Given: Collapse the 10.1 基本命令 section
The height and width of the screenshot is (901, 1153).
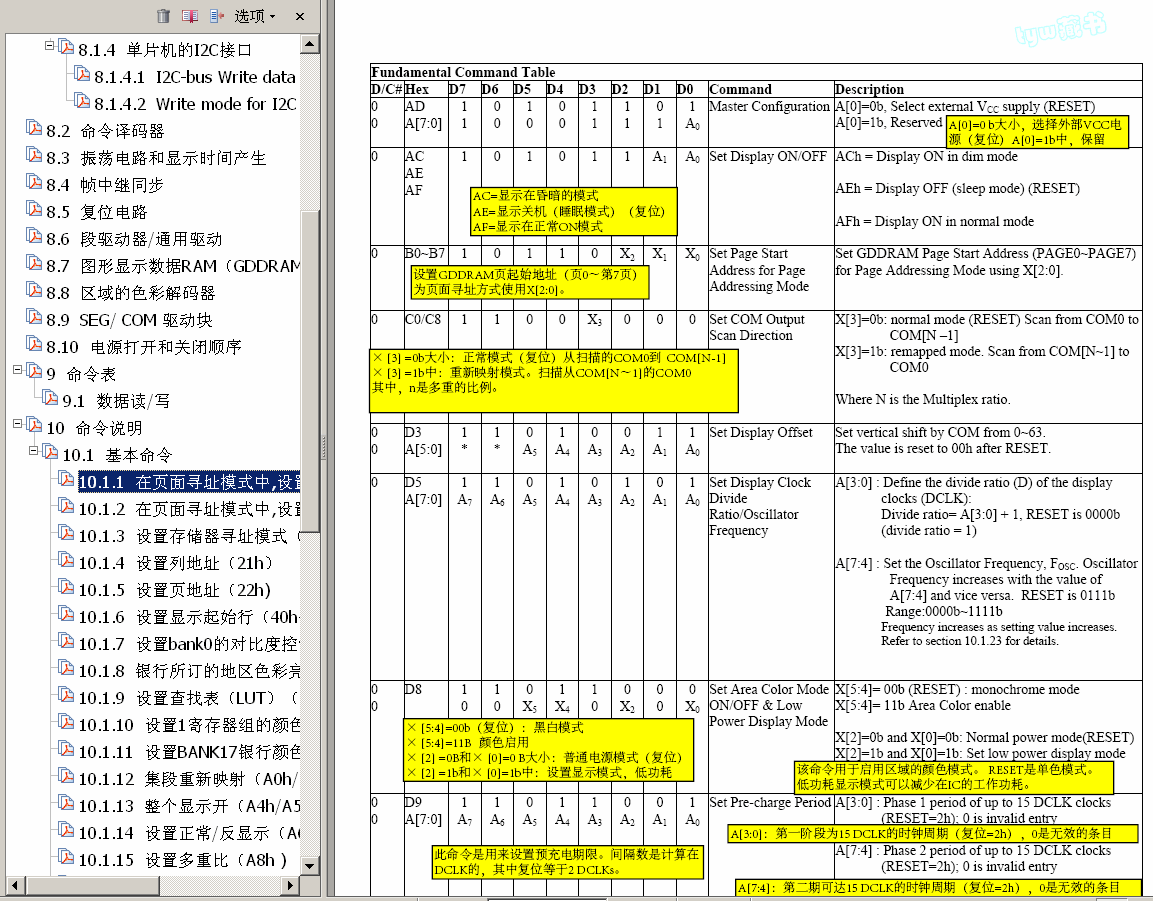Looking at the screenshot, I should pyautogui.click(x=33, y=451).
